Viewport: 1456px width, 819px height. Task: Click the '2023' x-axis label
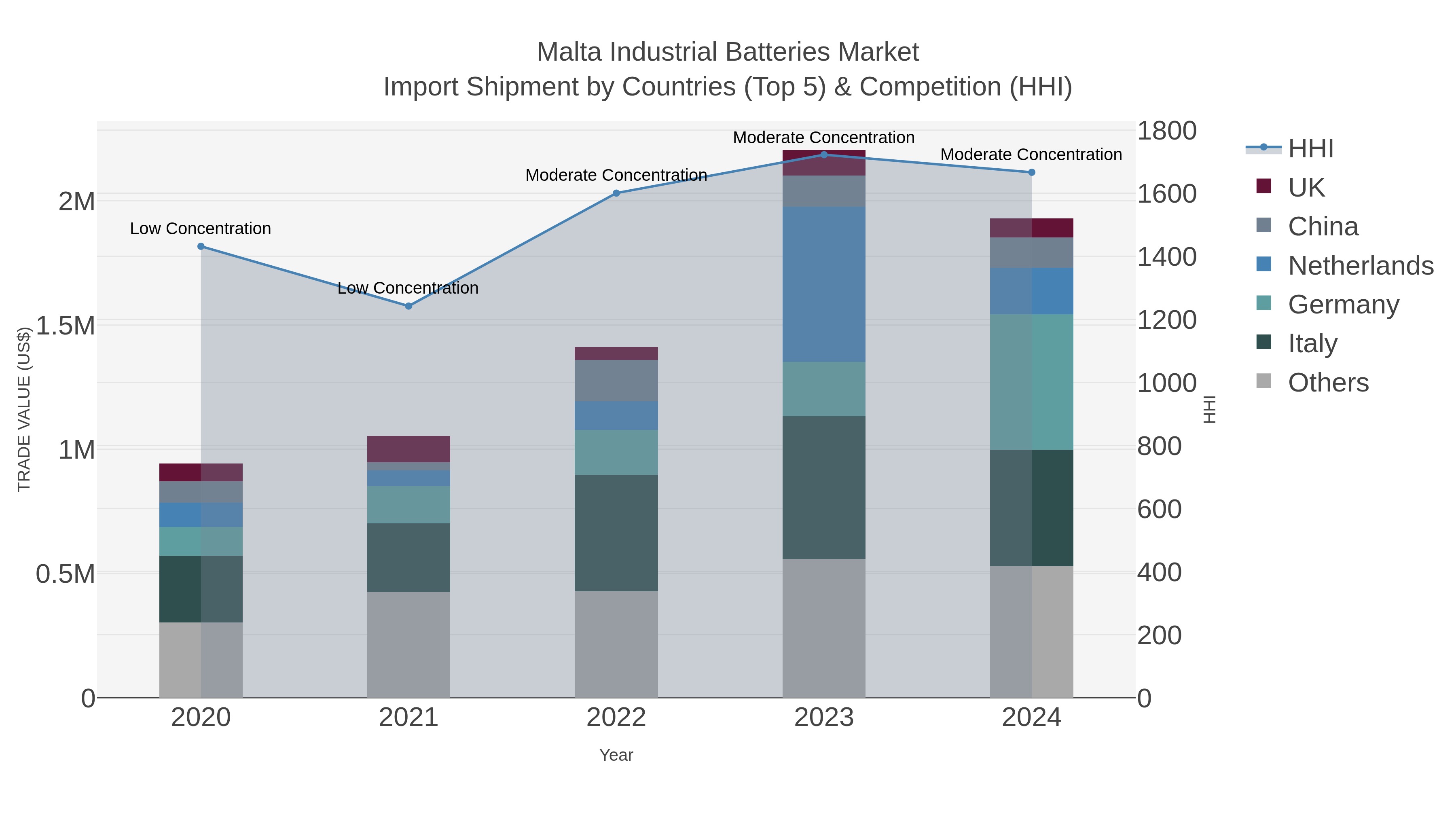click(824, 717)
